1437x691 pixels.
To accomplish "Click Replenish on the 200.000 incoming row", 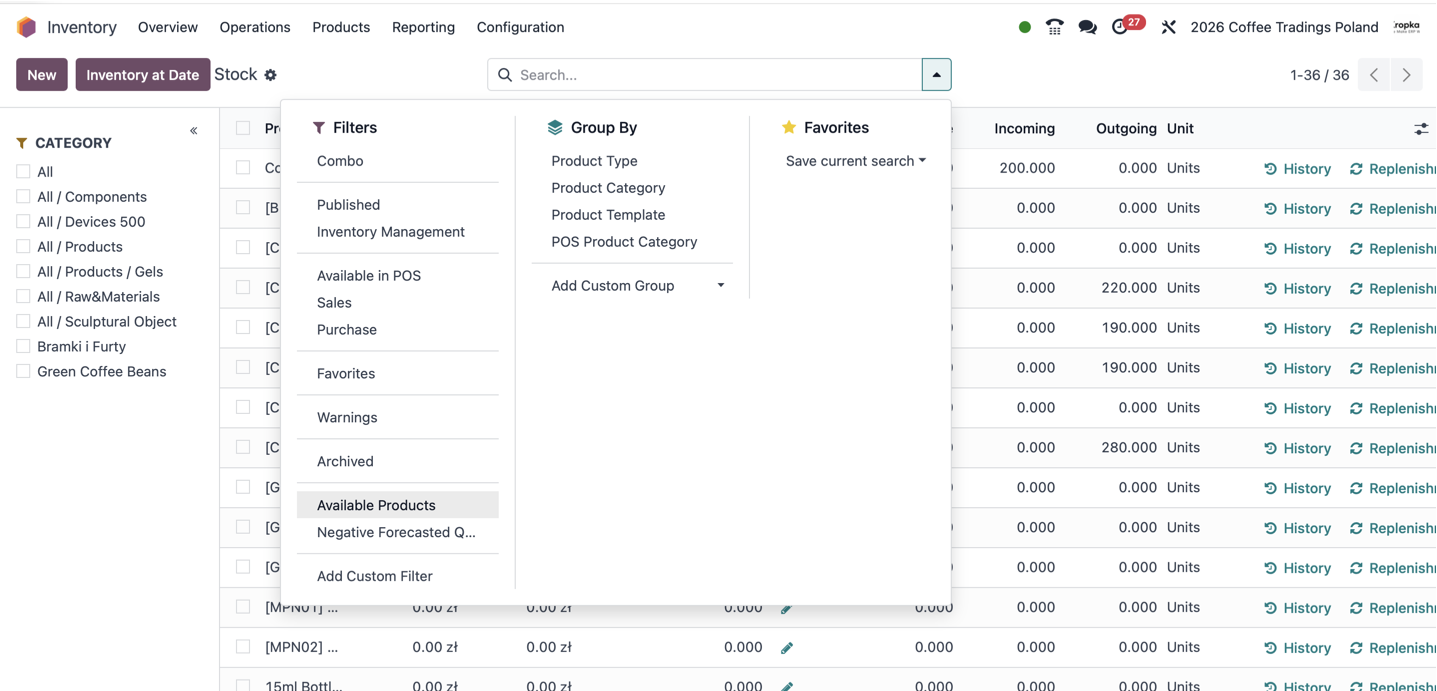I will pyautogui.click(x=1392, y=169).
